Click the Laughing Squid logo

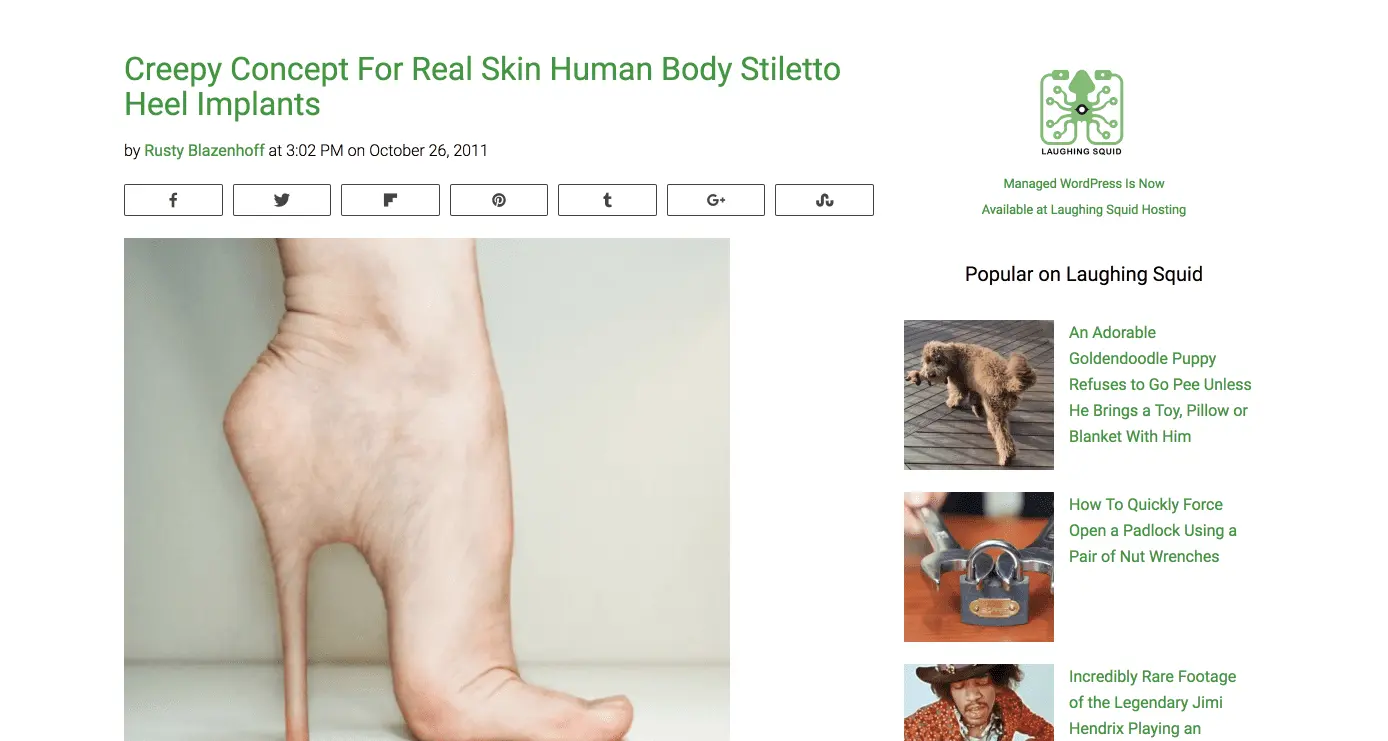pos(1082,112)
